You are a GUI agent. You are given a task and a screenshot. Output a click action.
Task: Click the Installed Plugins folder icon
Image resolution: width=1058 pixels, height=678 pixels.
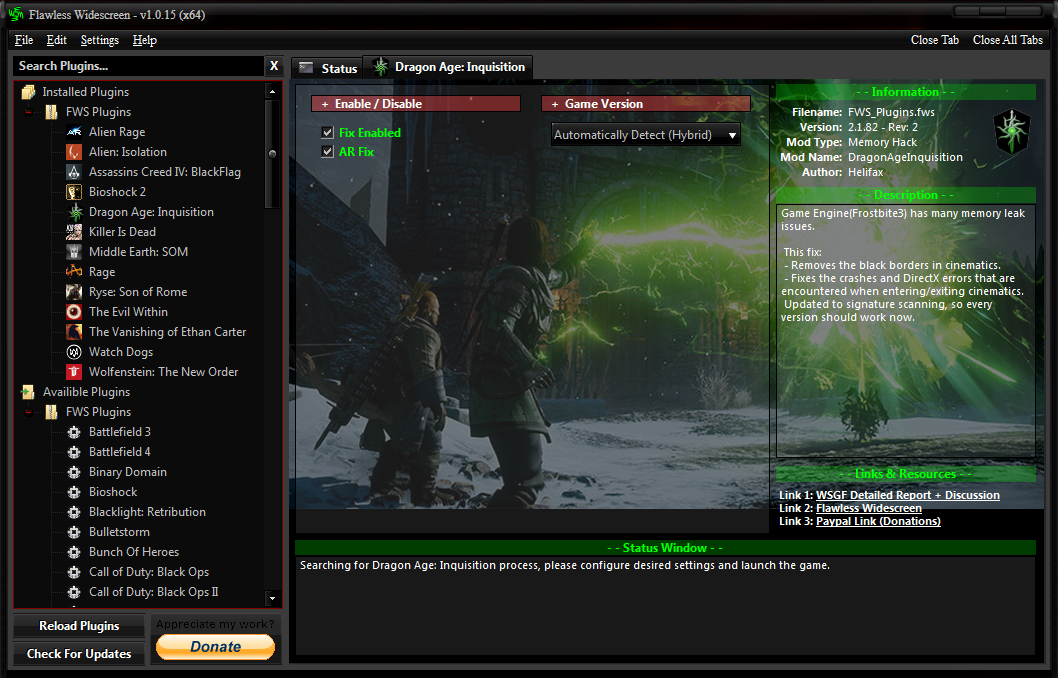[x=28, y=92]
